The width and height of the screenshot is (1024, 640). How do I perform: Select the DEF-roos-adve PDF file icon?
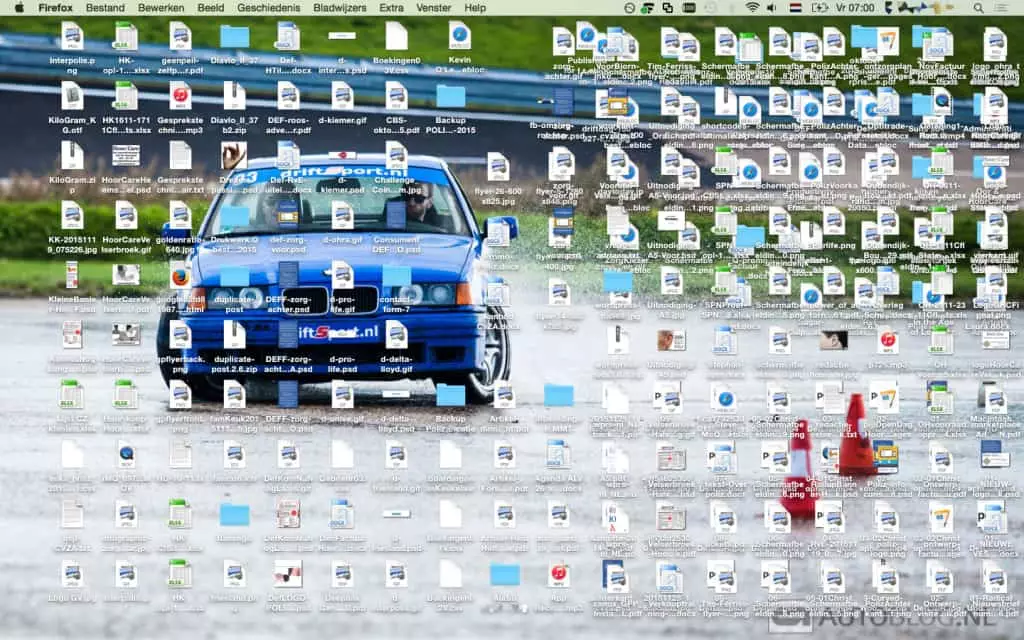[x=288, y=96]
